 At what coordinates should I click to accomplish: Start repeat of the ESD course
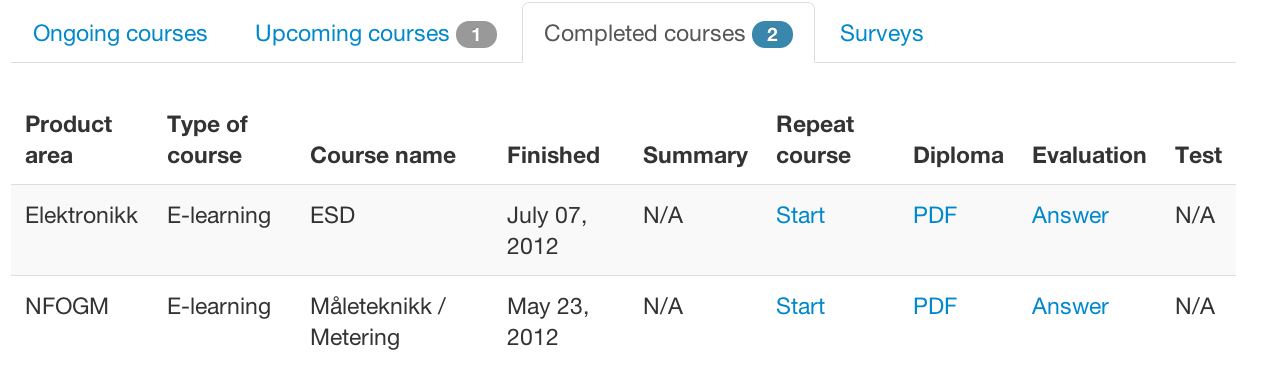click(x=800, y=215)
